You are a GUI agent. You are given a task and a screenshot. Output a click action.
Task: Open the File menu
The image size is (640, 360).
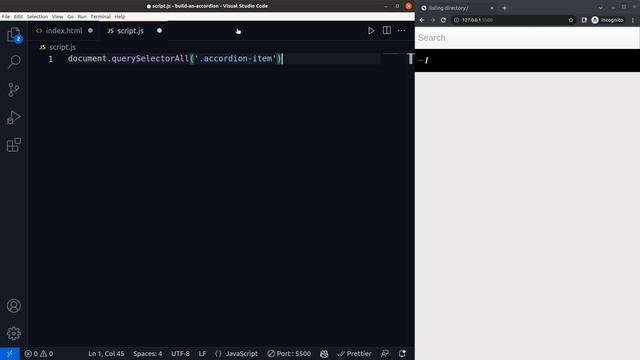6,17
